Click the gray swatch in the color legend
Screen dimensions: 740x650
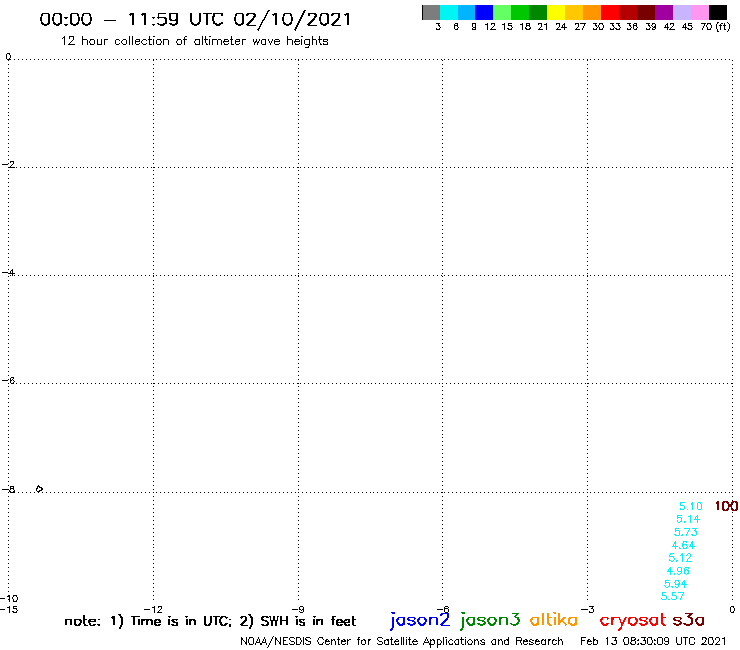click(431, 12)
